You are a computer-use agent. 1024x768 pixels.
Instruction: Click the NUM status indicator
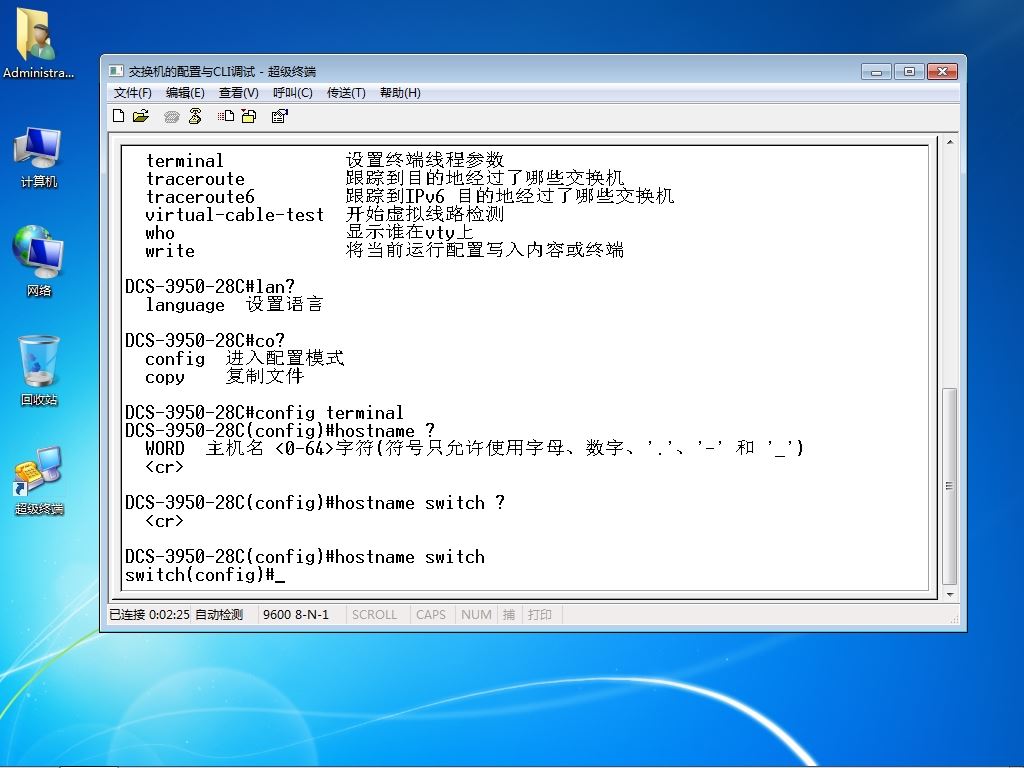pos(476,615)
